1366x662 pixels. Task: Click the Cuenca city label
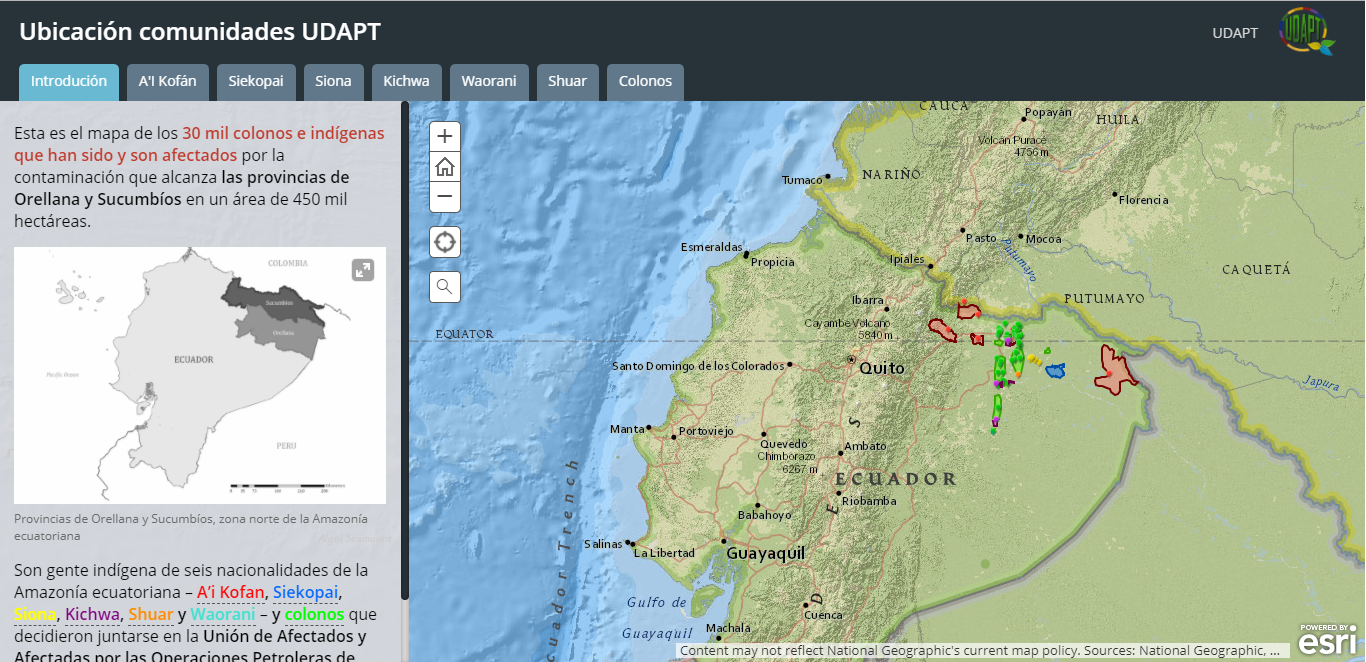coord(823,615)
